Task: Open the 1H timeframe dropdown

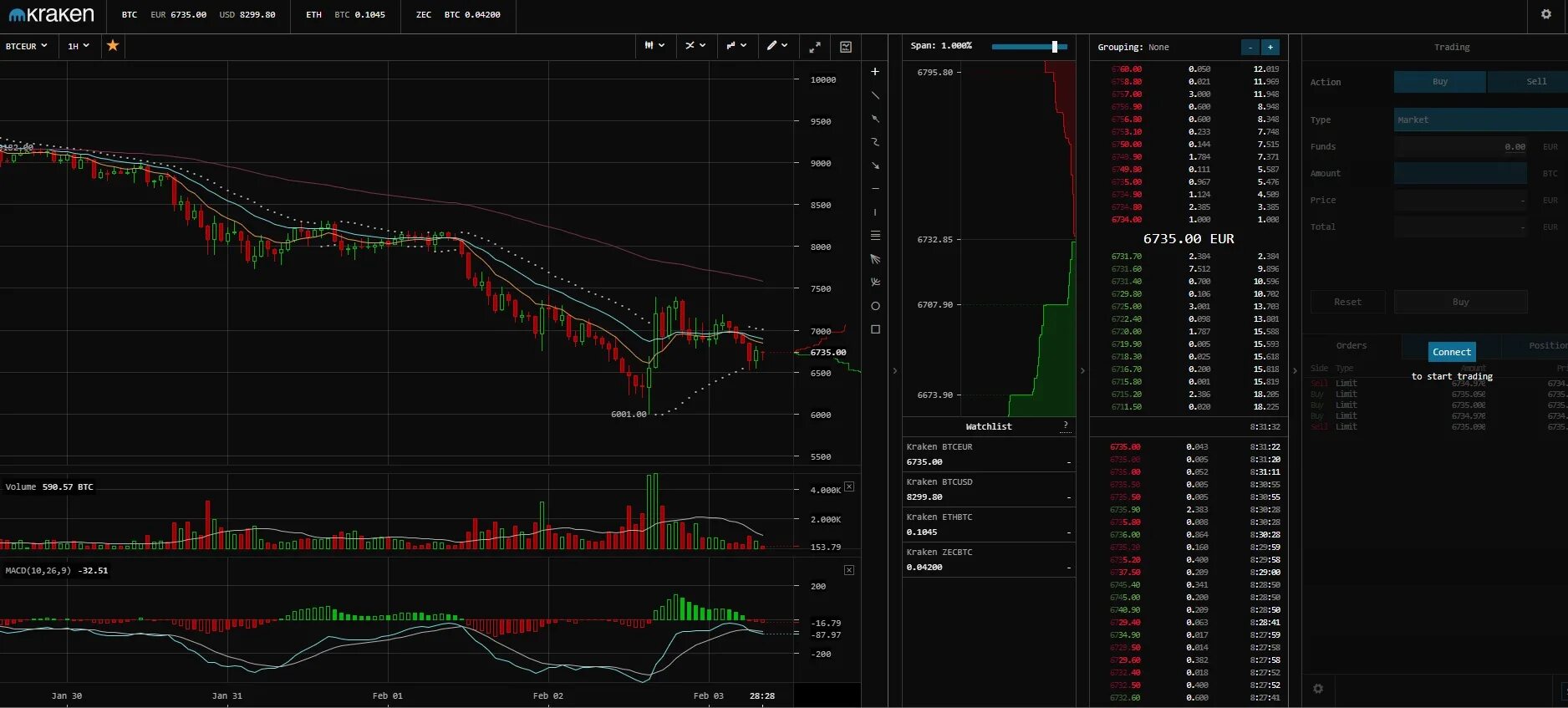Action: [79, 46]
